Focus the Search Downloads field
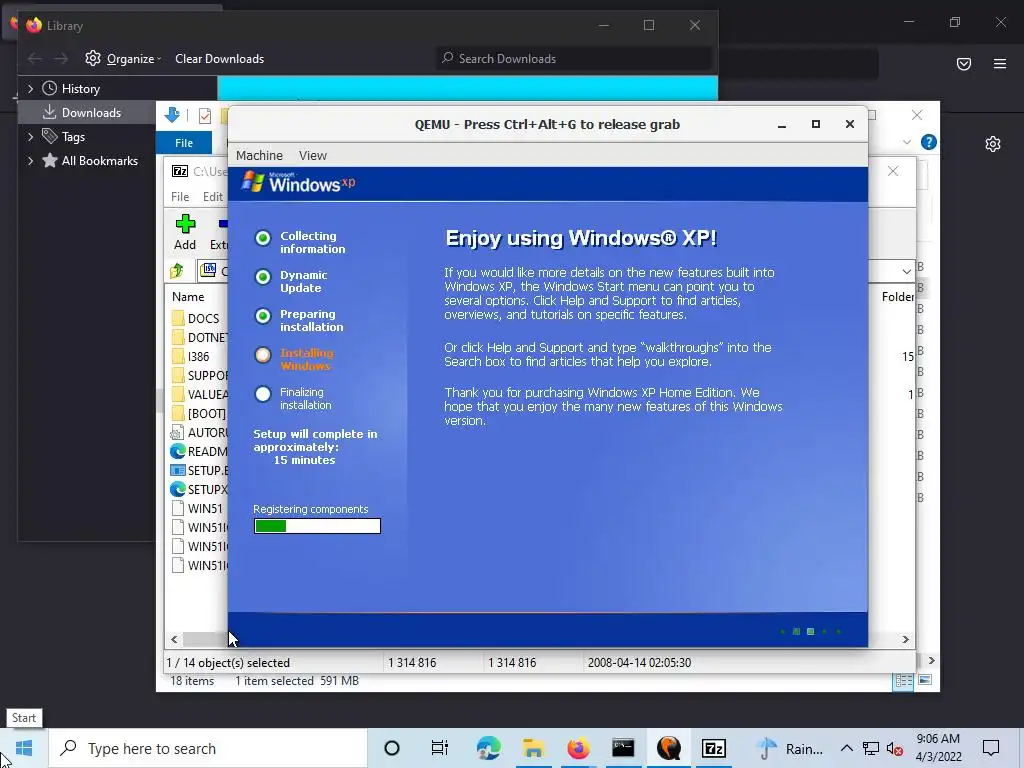 tap(575, 59)
